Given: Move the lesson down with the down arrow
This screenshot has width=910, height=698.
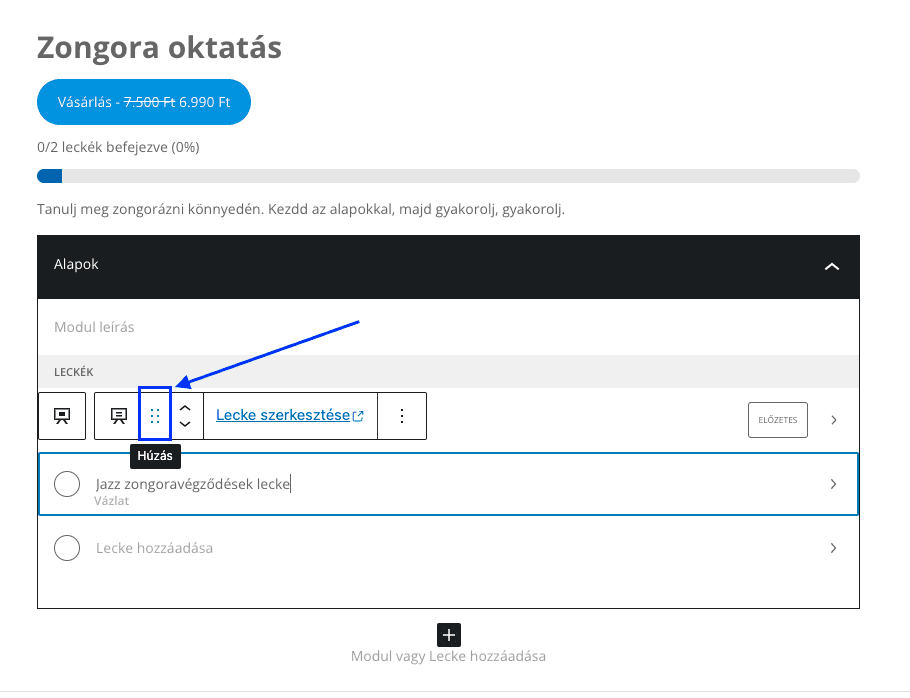Looking at the screenshot, I should 185,424.
